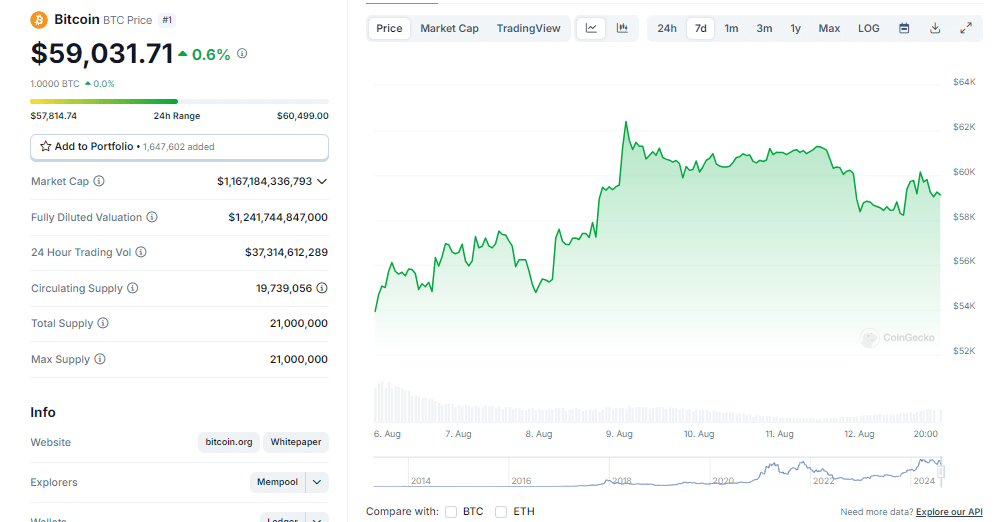Enable the BTC compare checkbox

pyautogui.click(x=452, y=512)
